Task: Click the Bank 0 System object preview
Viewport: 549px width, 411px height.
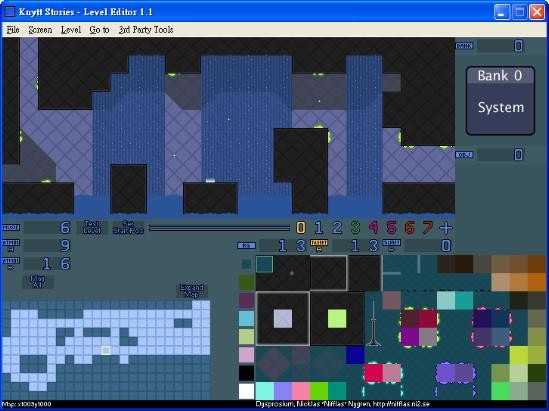Action: click(x=500, y=100)
